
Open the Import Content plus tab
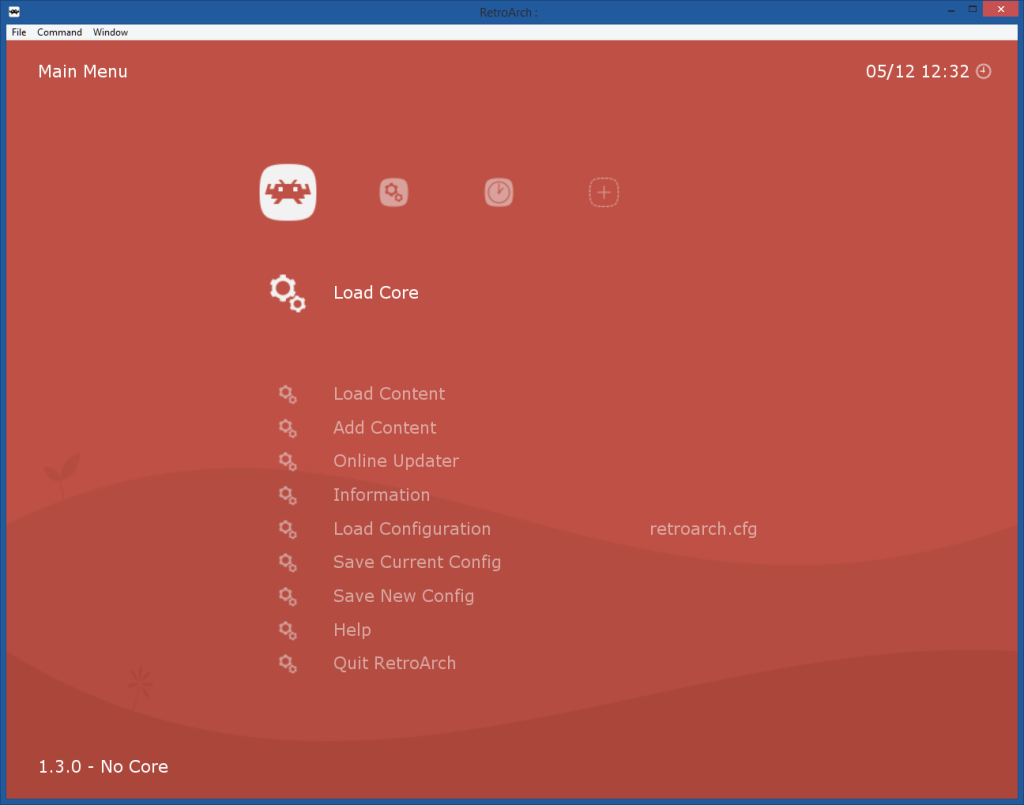pyautogui.click(x=603, y=192)
